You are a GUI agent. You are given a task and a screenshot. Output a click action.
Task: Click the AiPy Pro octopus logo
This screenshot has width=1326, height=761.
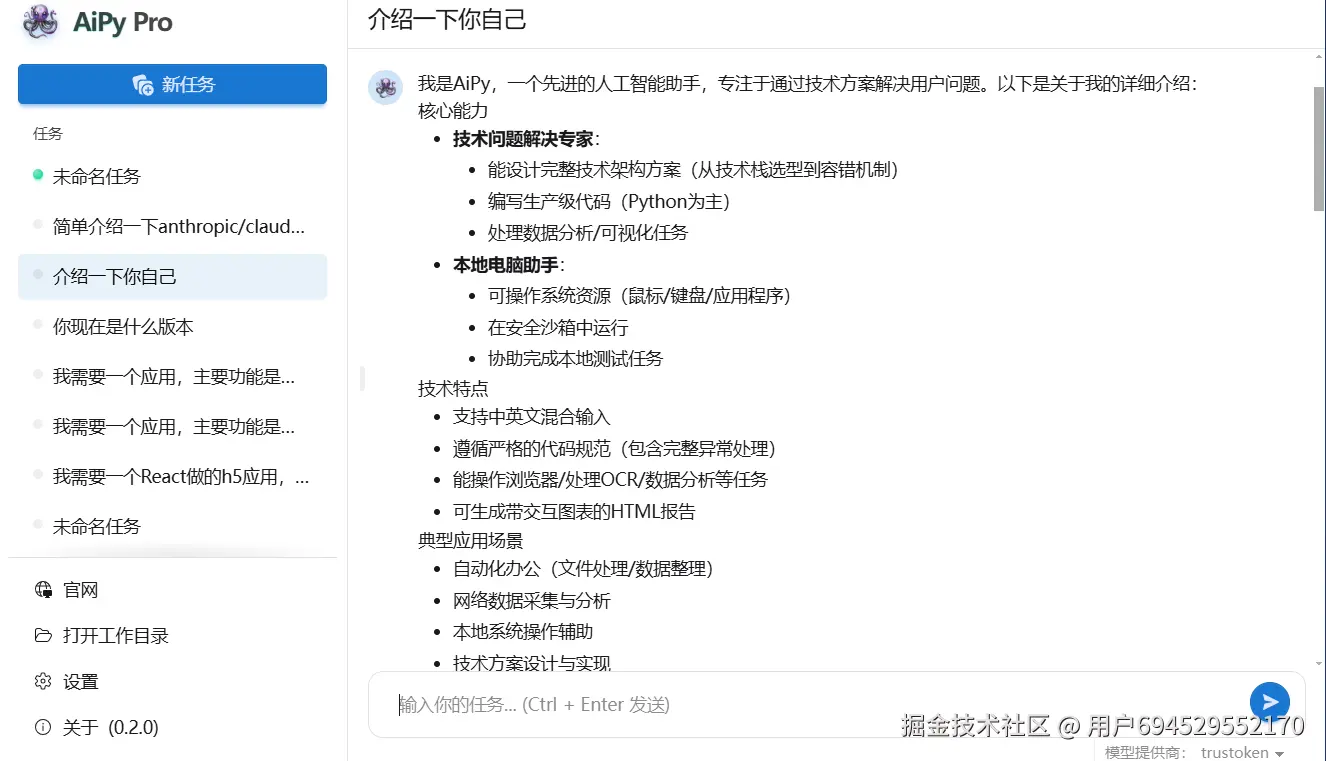tap(41, 23)
